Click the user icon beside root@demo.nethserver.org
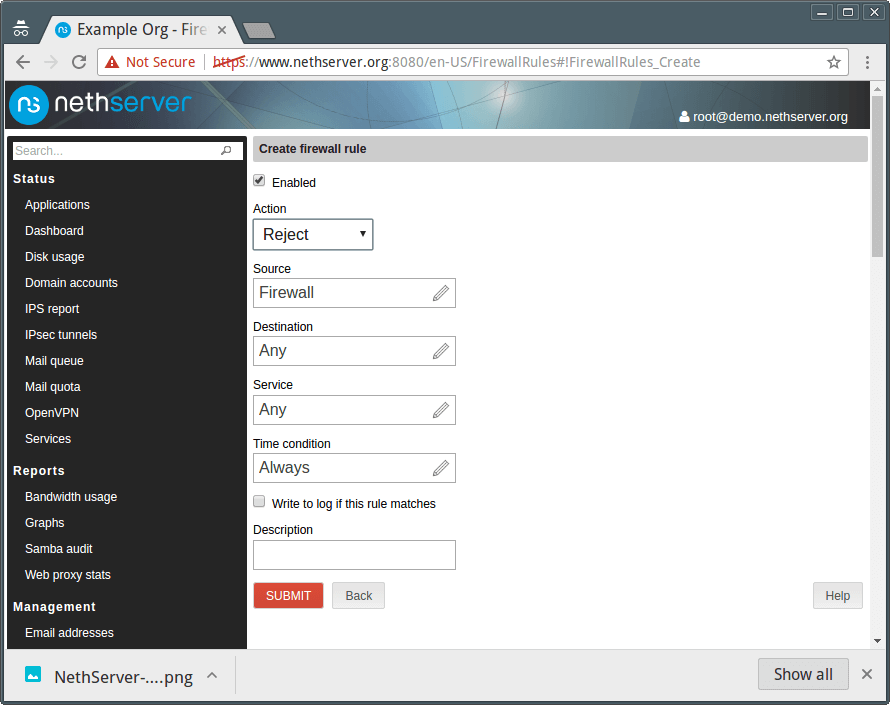Image resolution: width=890 pixels, height=705 pixels. pyautogui.click(x=685, y=116)
